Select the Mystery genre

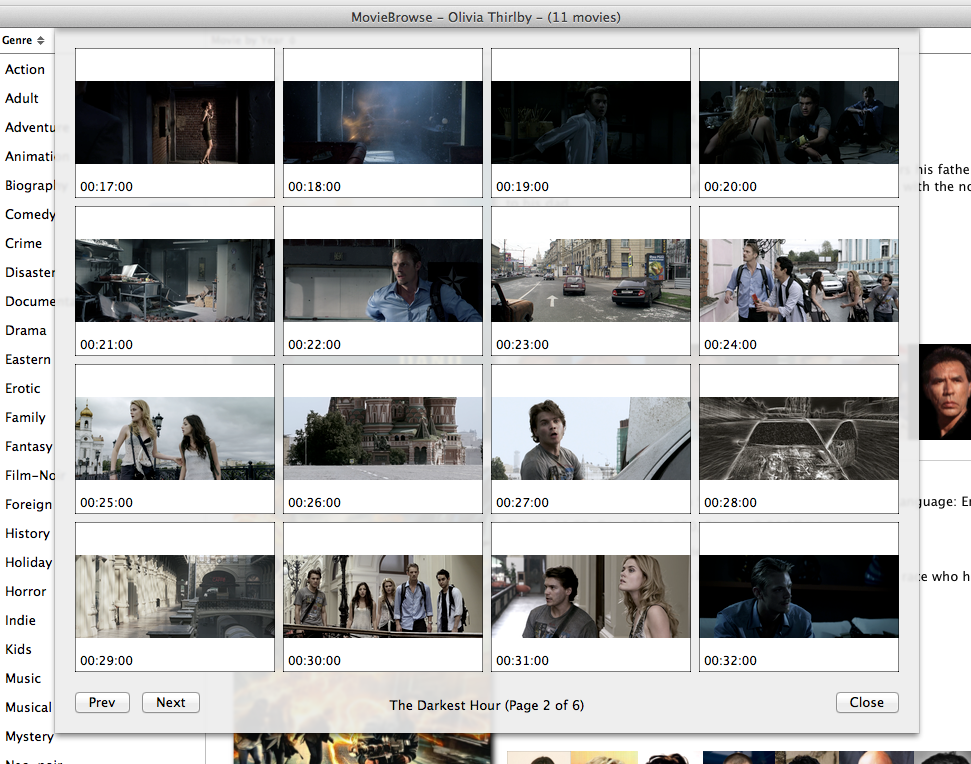tap(29, 737)
